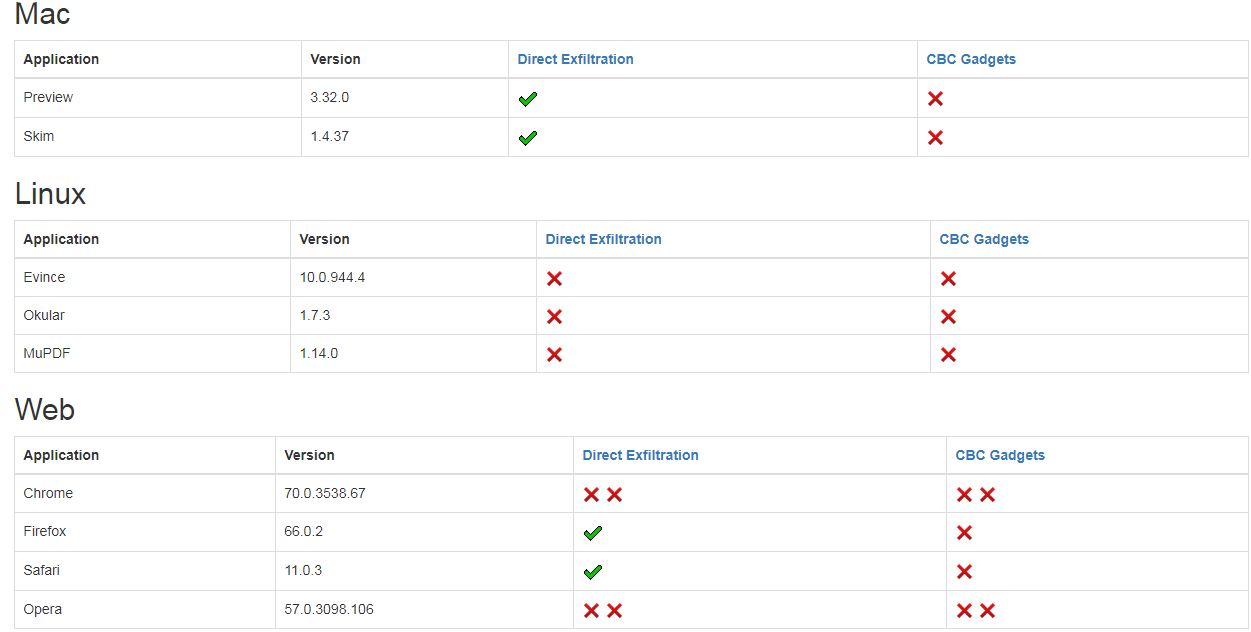Viewport: 1251px width, 632px height.
Task: Click MuPDF version 1.14.0
Action: coord(319,353)
